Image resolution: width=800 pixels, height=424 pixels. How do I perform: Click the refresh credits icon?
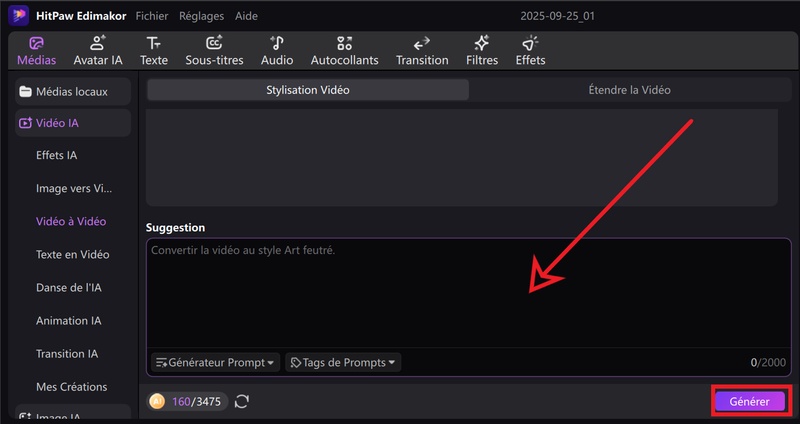pyautogui.click(x=242, y=401)
